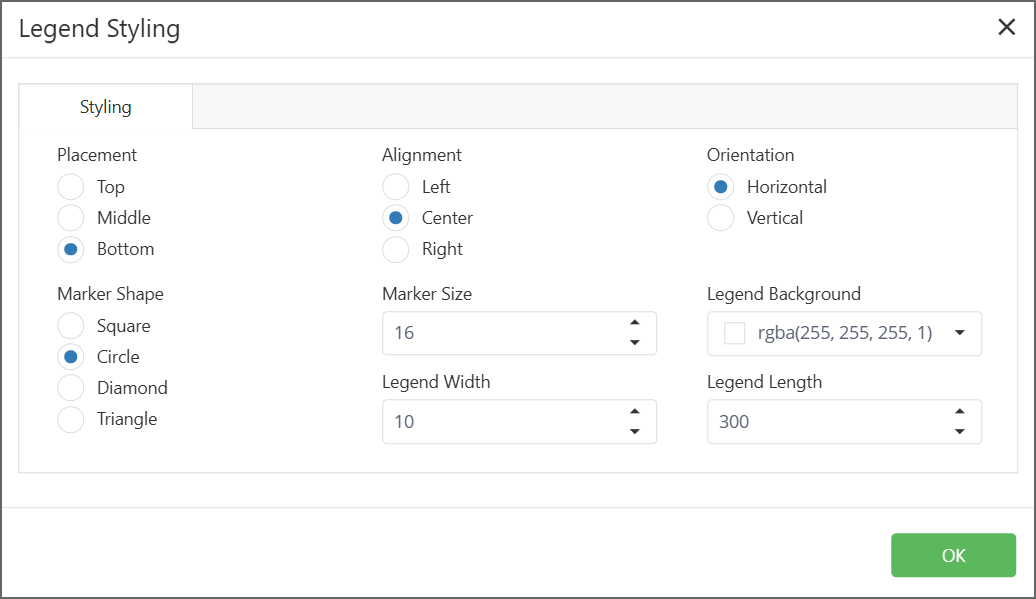
Task: Pick Diamond marker shape
Action: point(71,388)
